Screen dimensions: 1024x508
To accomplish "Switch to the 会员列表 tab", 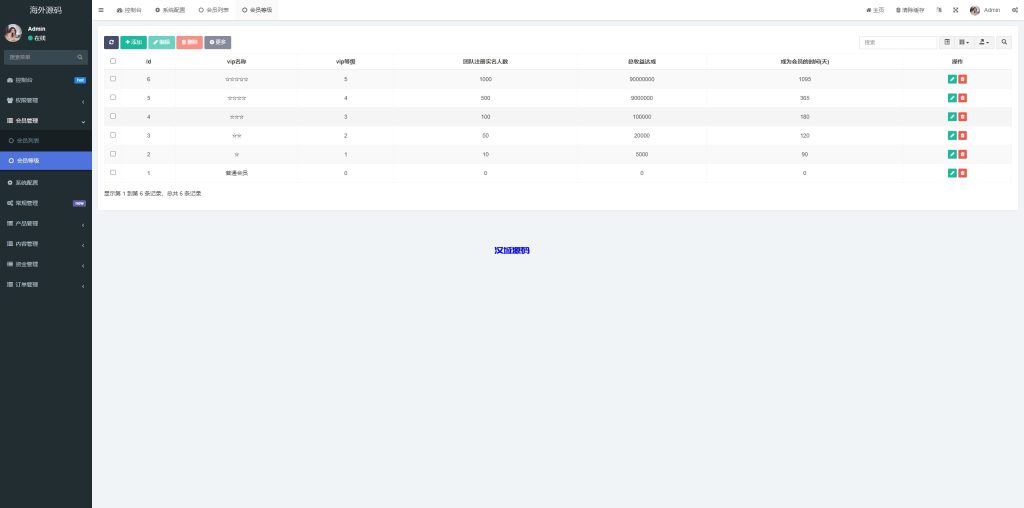I will 213,10.
